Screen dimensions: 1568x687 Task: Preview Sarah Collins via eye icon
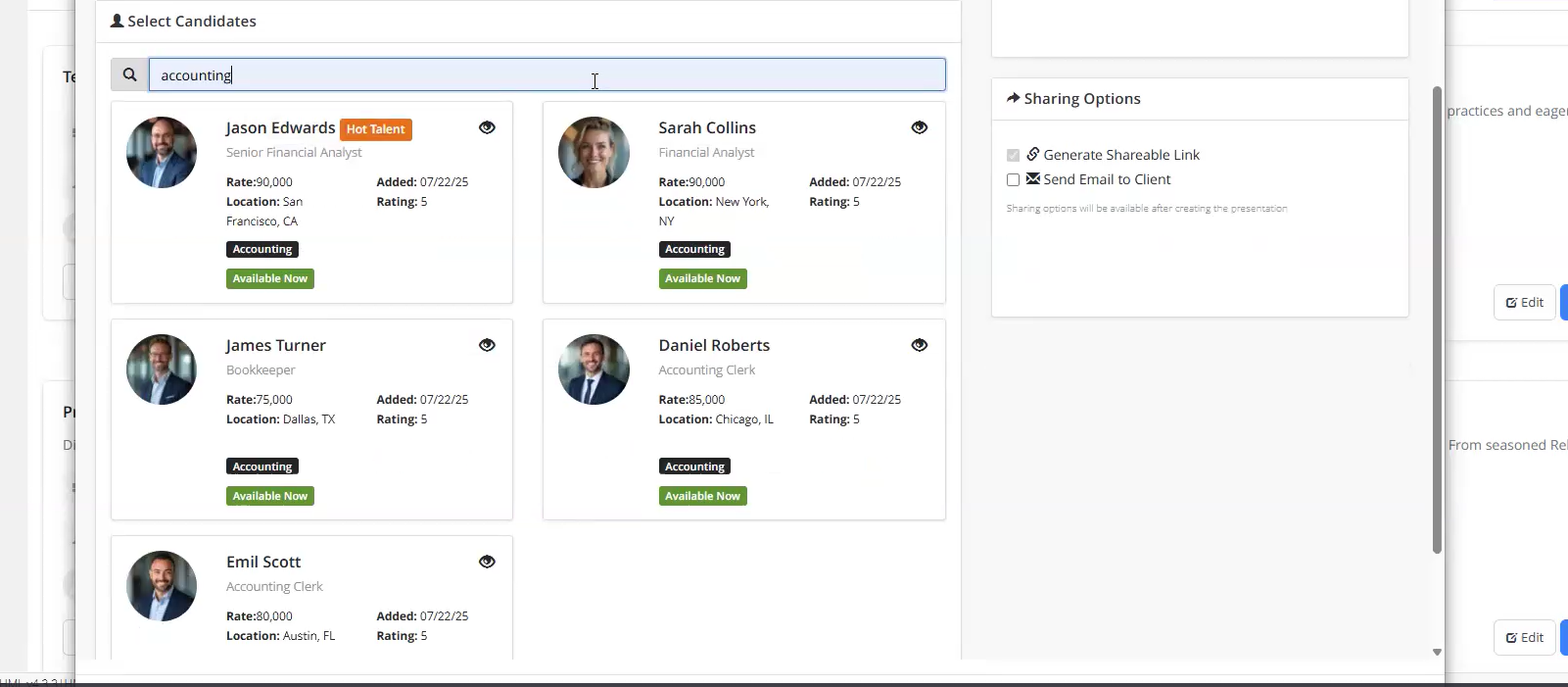point(919,127)
